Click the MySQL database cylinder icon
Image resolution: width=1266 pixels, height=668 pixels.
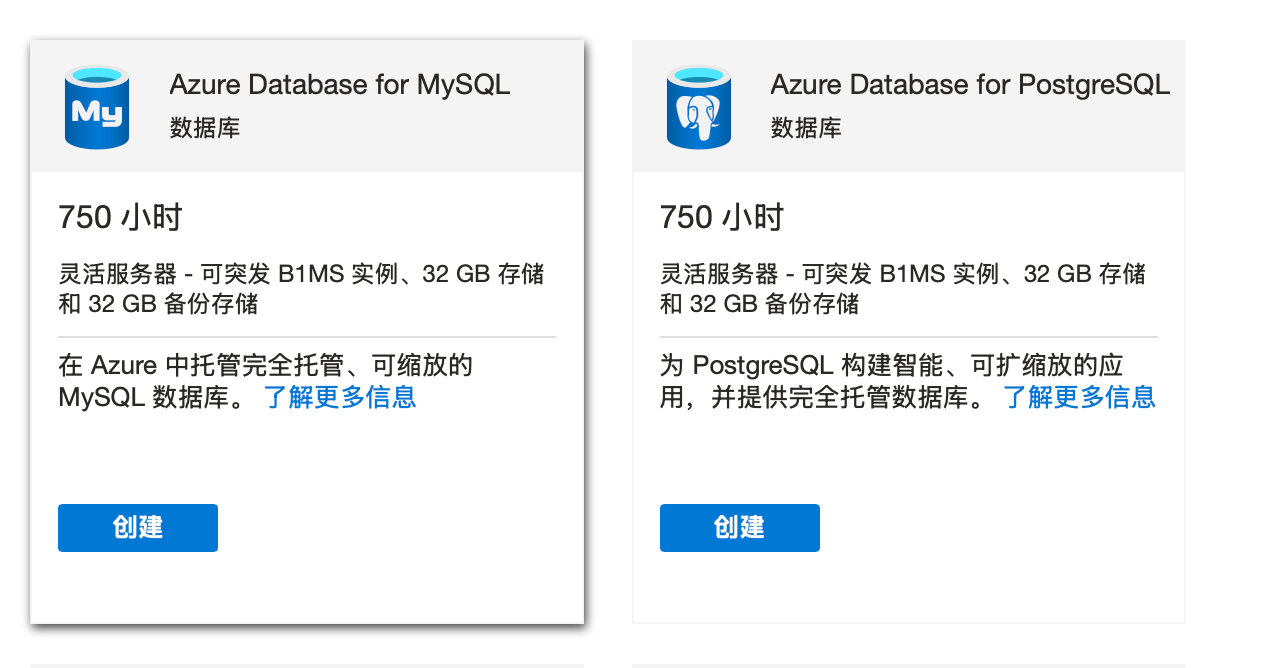(97, 107)
